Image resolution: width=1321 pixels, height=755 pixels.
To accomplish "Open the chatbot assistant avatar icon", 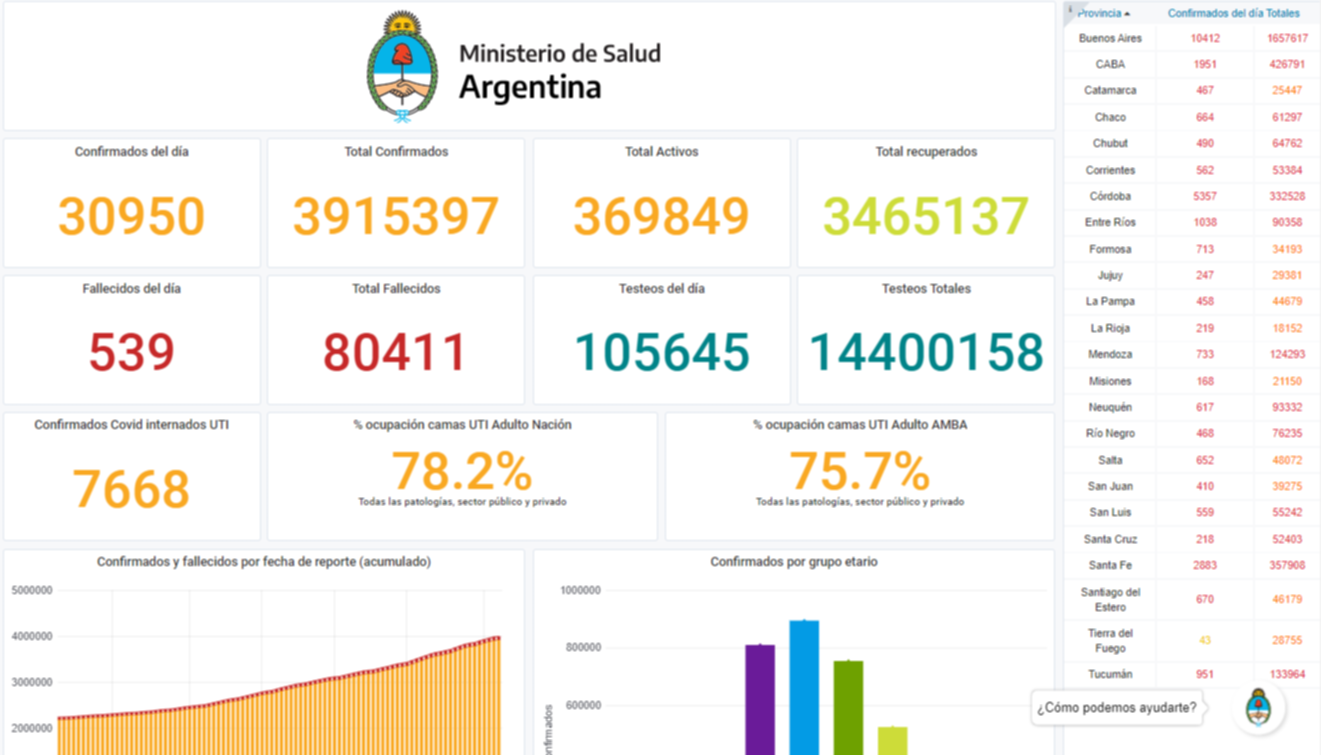I will tap(1258, 708).
